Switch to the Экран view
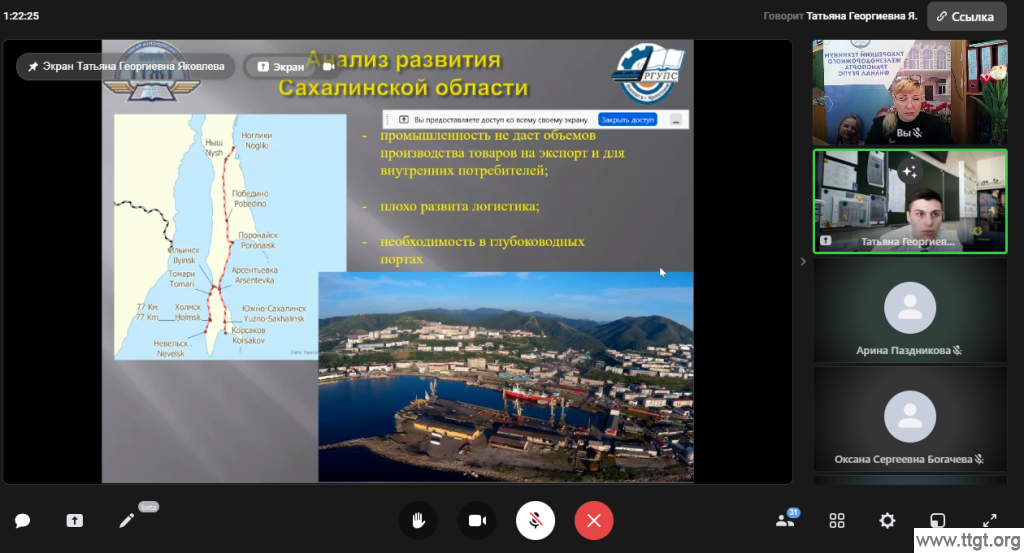 pyautogui.click(x=281, y=67)
